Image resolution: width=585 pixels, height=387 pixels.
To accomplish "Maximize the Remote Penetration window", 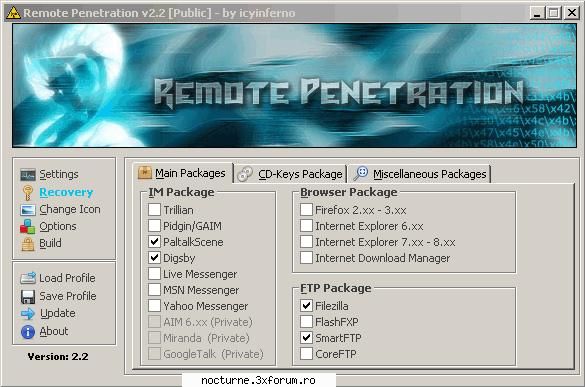I will click(x=554, y=13).
